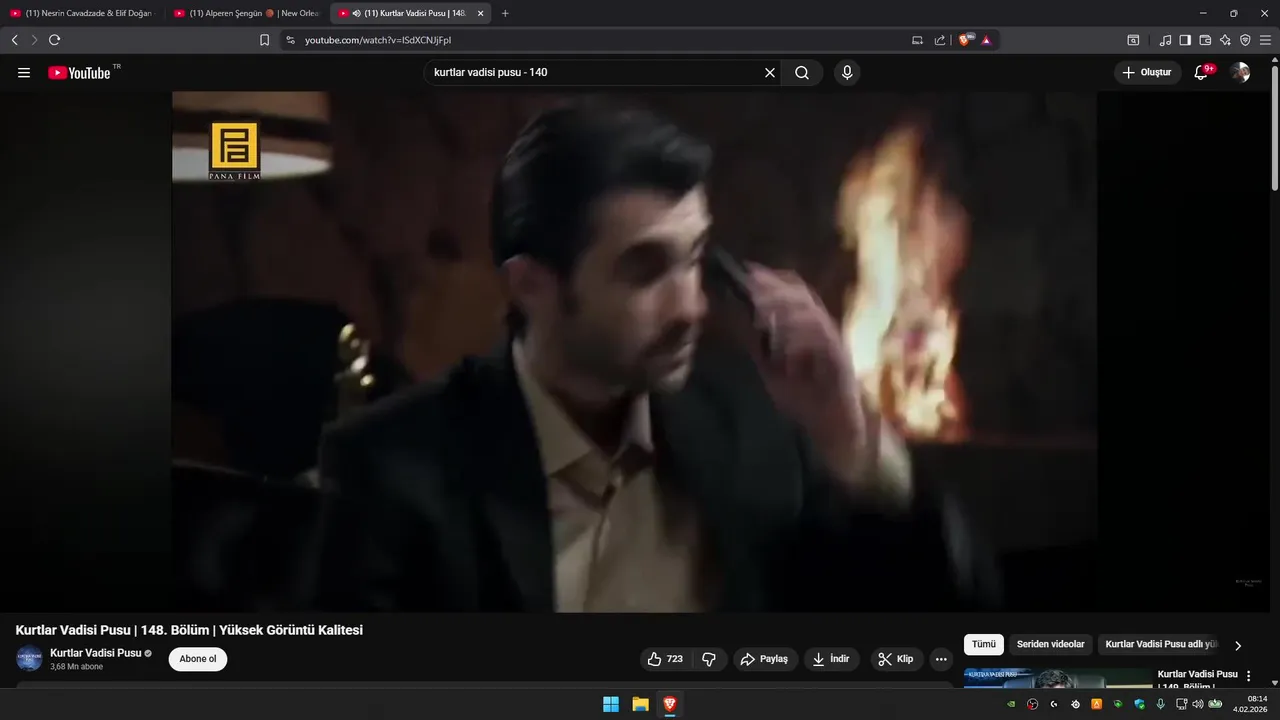Select the Kurtlar Vadisi Pusu adlı chip
Image resolution: width=1280 pixels, height=720 pixels.
(1161, 645)
